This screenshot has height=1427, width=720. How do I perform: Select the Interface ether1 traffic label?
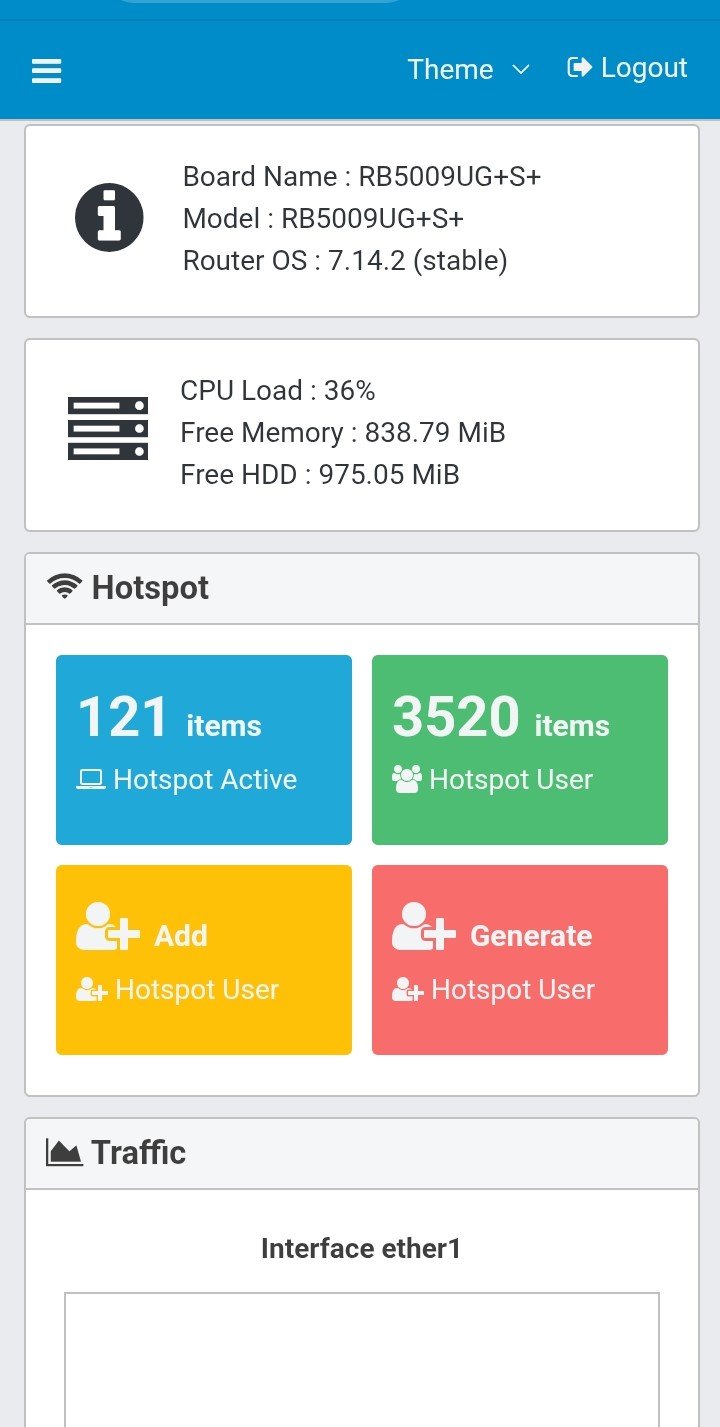coord(360,1247)
